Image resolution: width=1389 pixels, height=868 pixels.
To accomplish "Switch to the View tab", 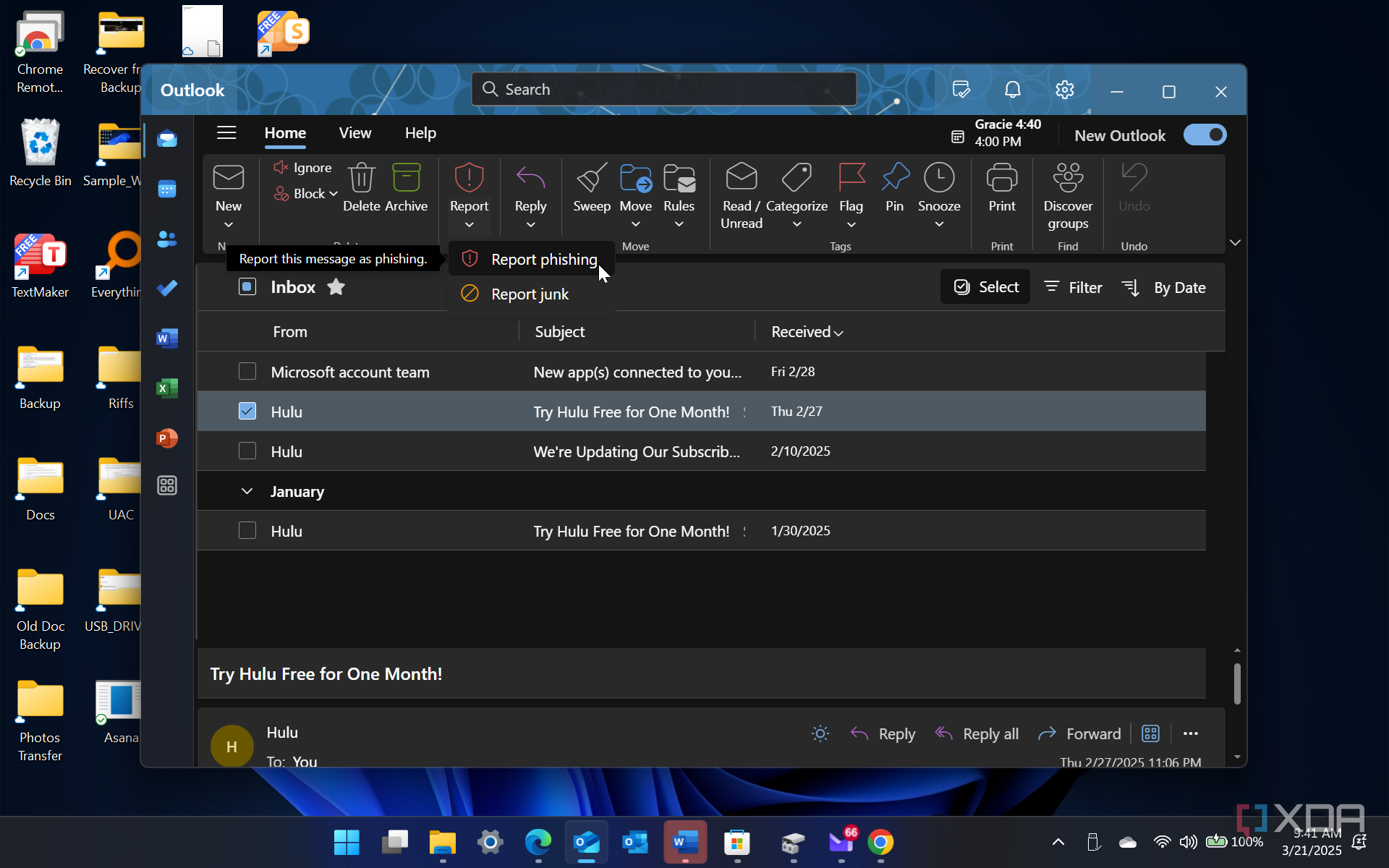I will 354,133.
